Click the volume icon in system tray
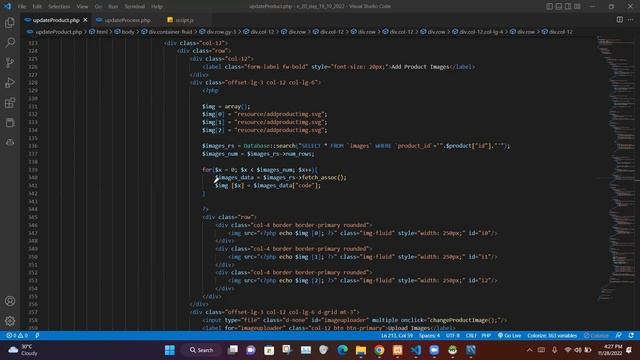This screenshot has height=360, width=640. [578, 350]
